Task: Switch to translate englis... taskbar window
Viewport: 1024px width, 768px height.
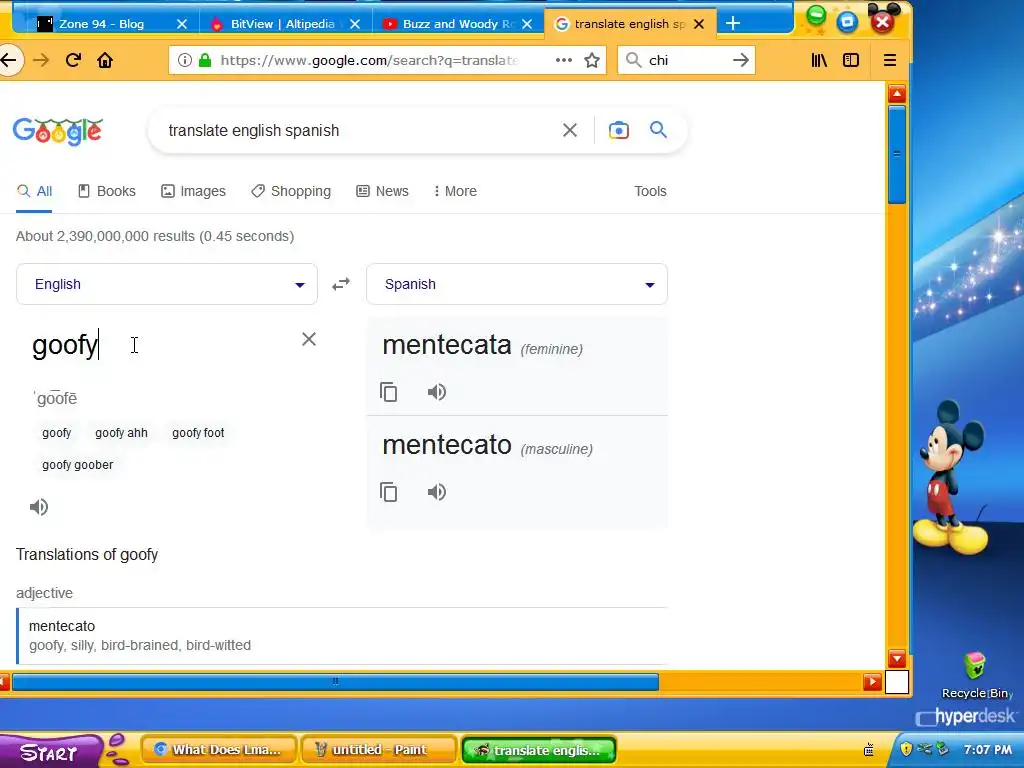Action: click(x=539, y=750)
